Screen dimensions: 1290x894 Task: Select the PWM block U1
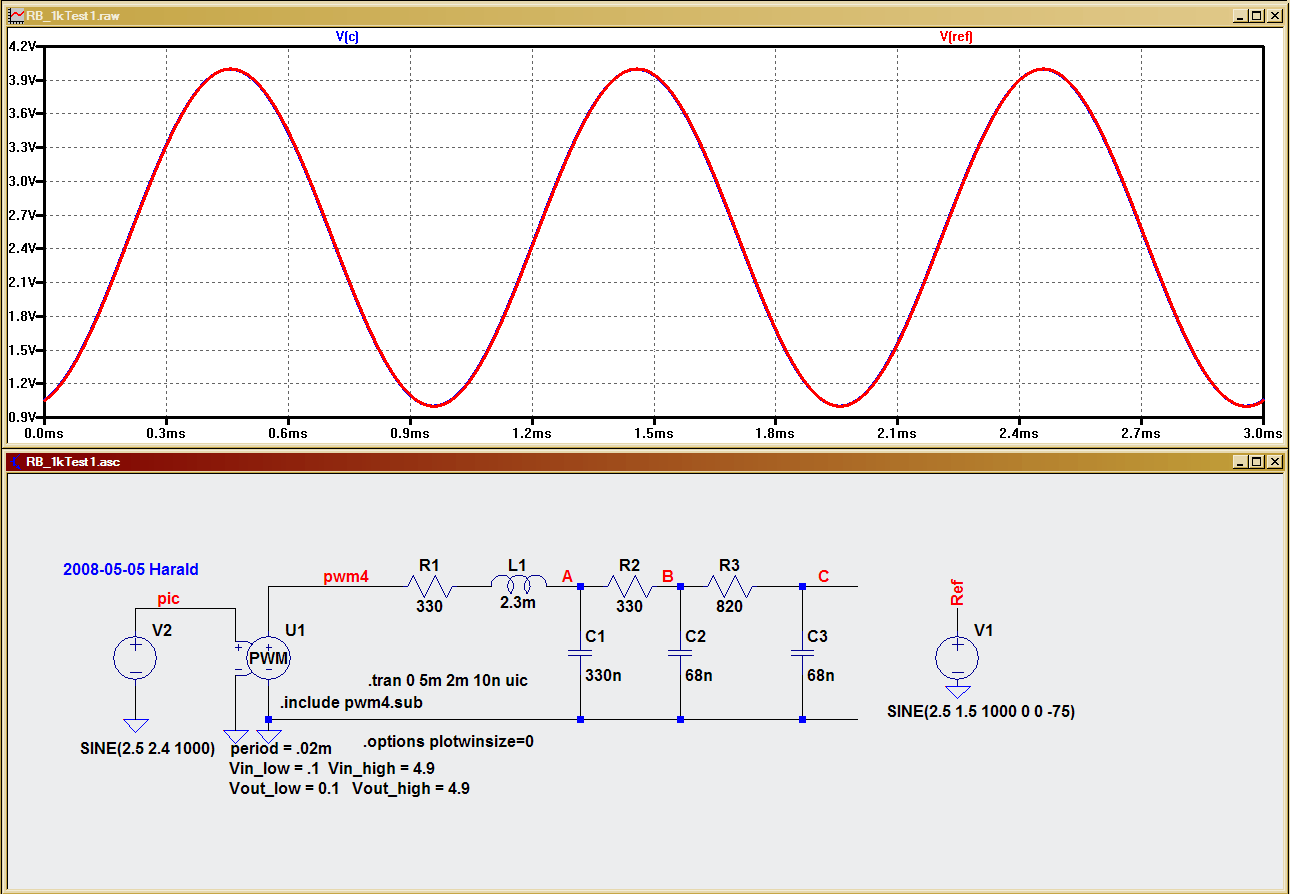coord(268,658)
